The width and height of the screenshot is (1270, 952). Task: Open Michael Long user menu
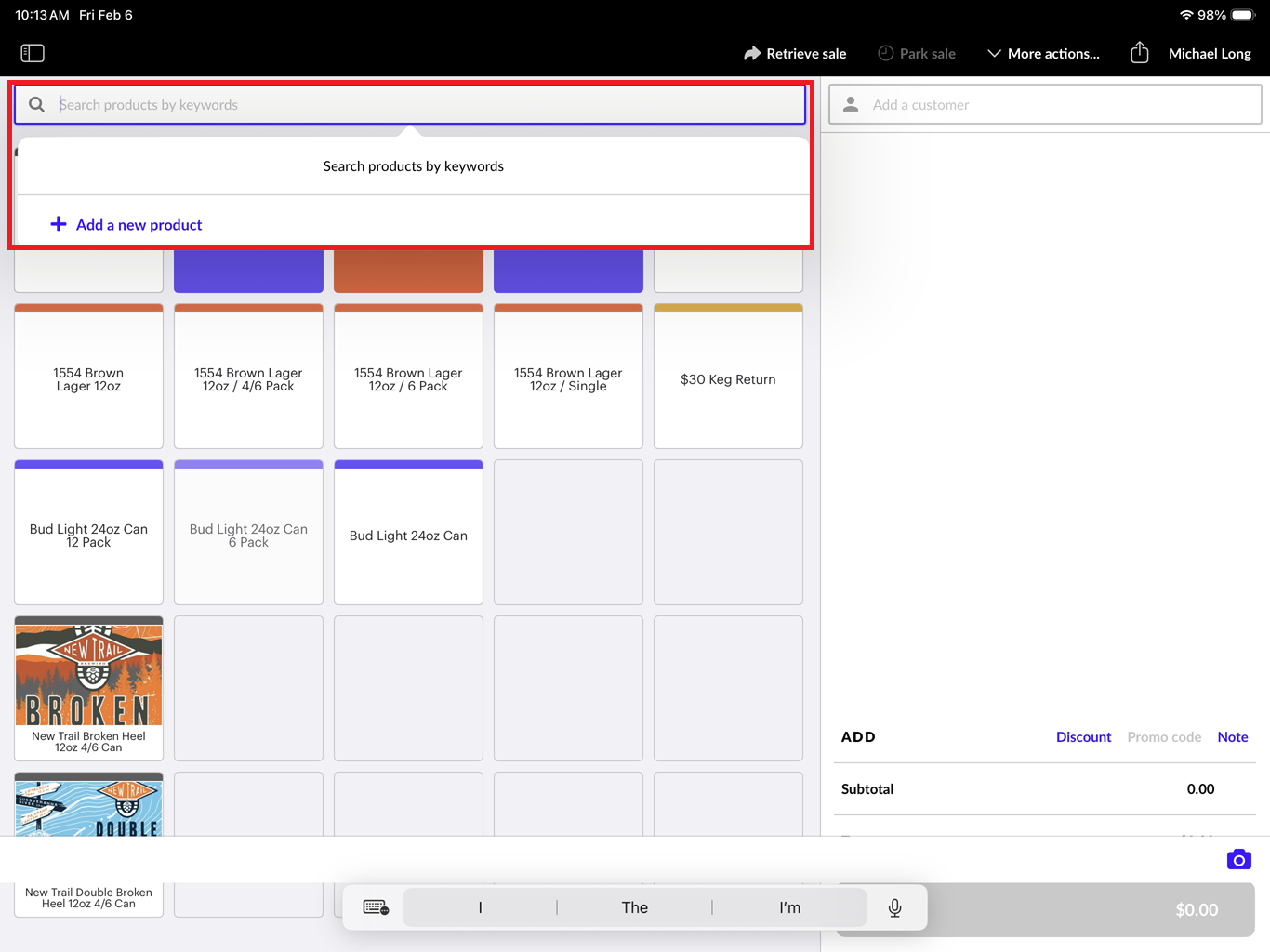pyautogui.click(x=1210, y=53)
